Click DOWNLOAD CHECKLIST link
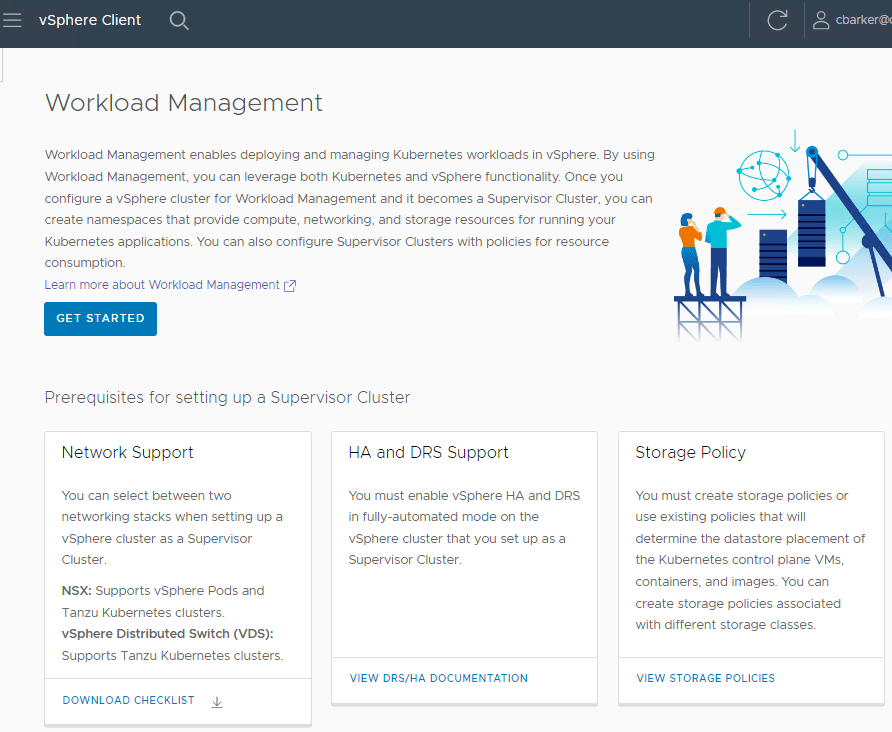The image size is (892, 732). coord(128,701)
